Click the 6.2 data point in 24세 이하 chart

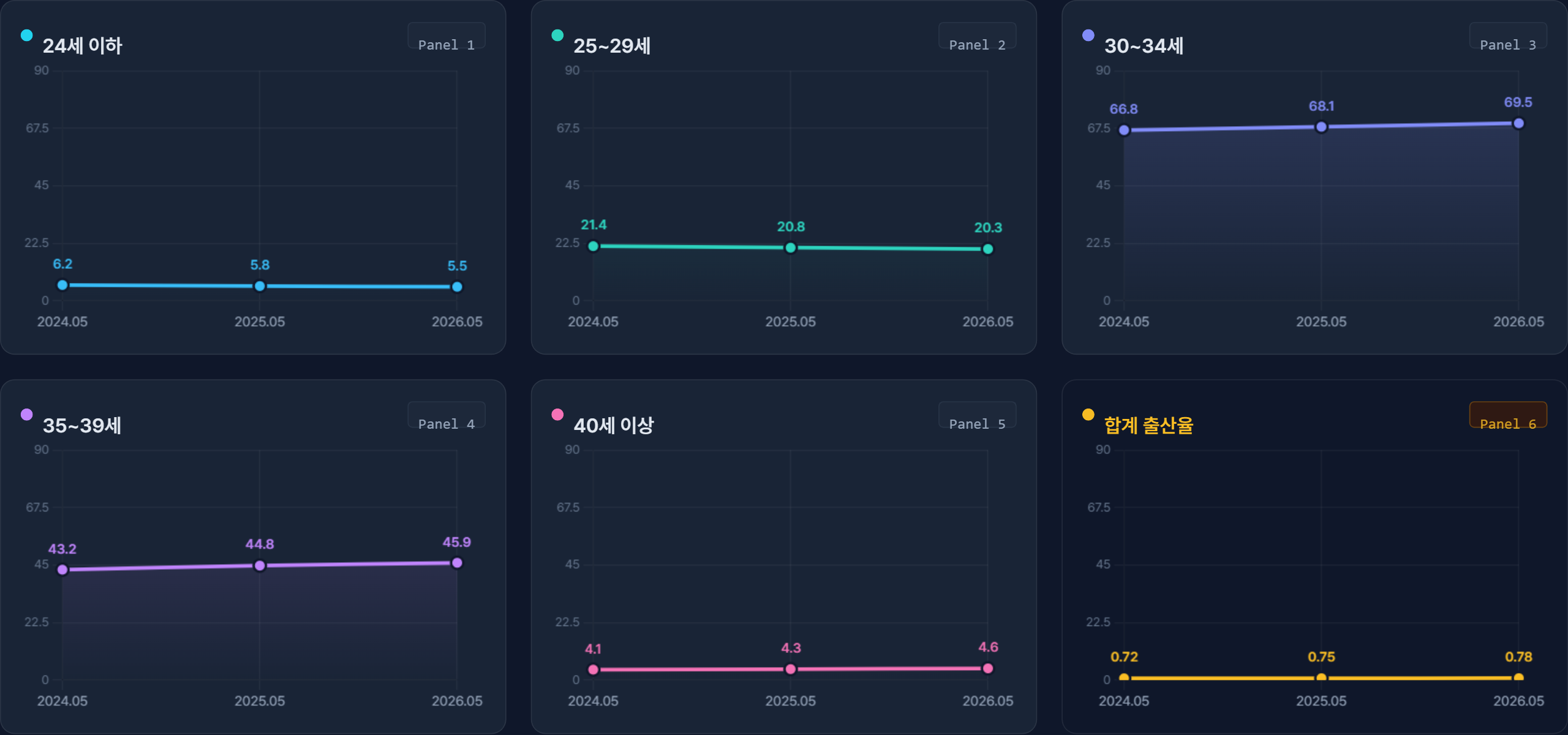(62, 285)
